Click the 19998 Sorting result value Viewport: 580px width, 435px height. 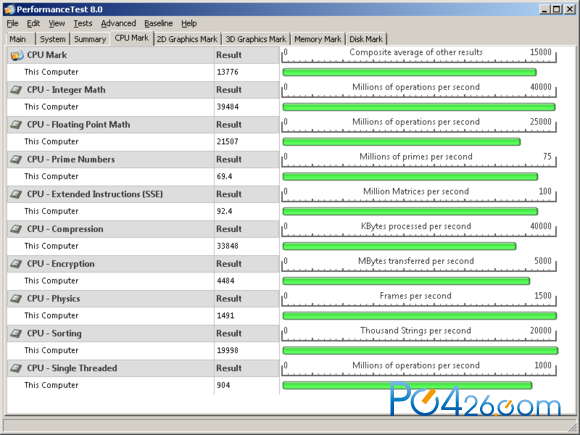(x=227, y=350)
